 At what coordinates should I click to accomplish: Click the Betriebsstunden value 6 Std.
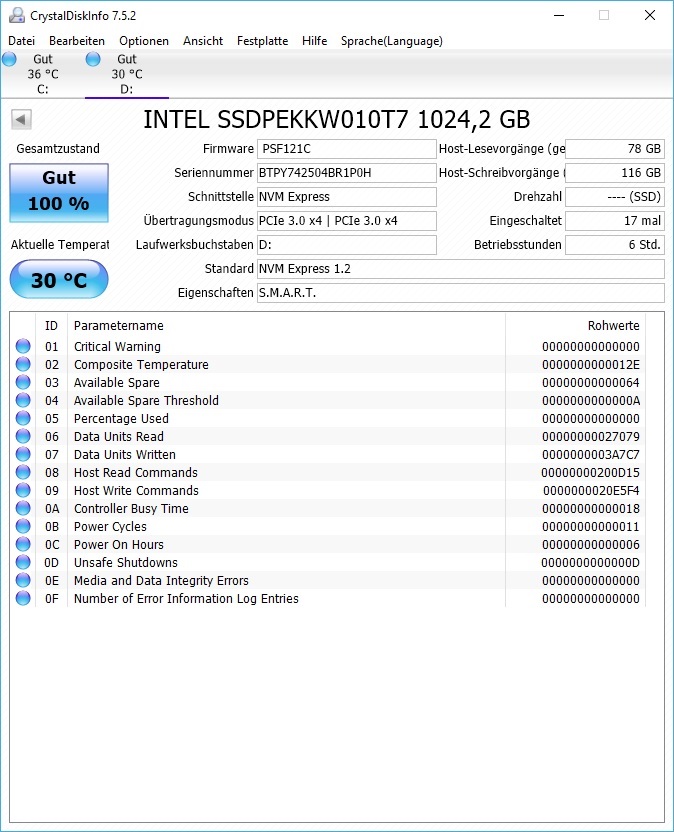point(615,245)
